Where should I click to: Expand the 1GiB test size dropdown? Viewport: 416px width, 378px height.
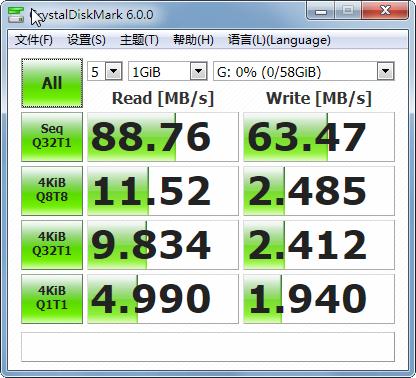[199, 71]
